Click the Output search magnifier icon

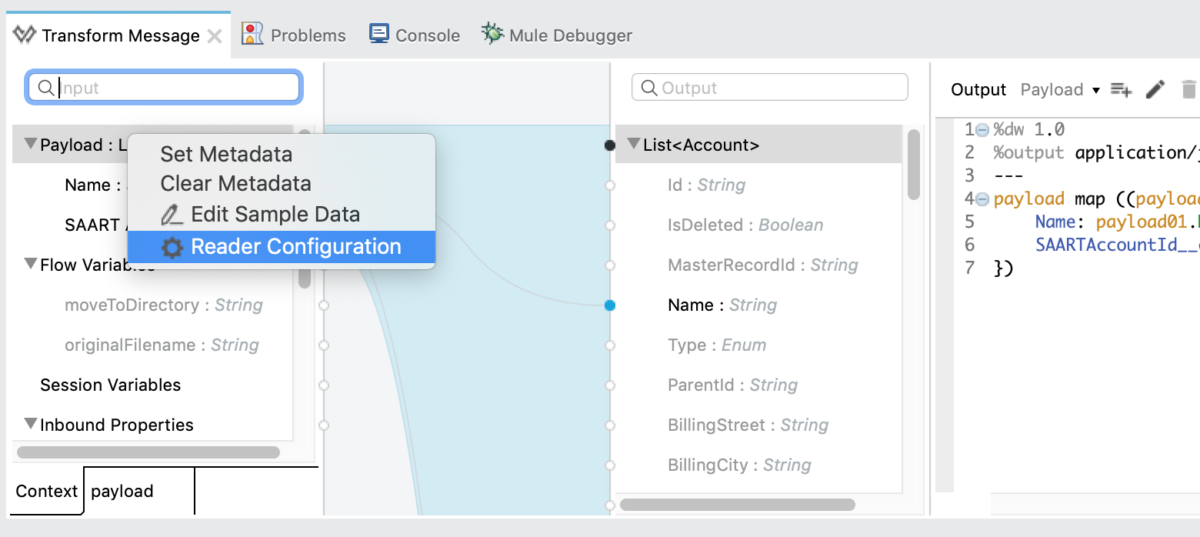[649, 87]
